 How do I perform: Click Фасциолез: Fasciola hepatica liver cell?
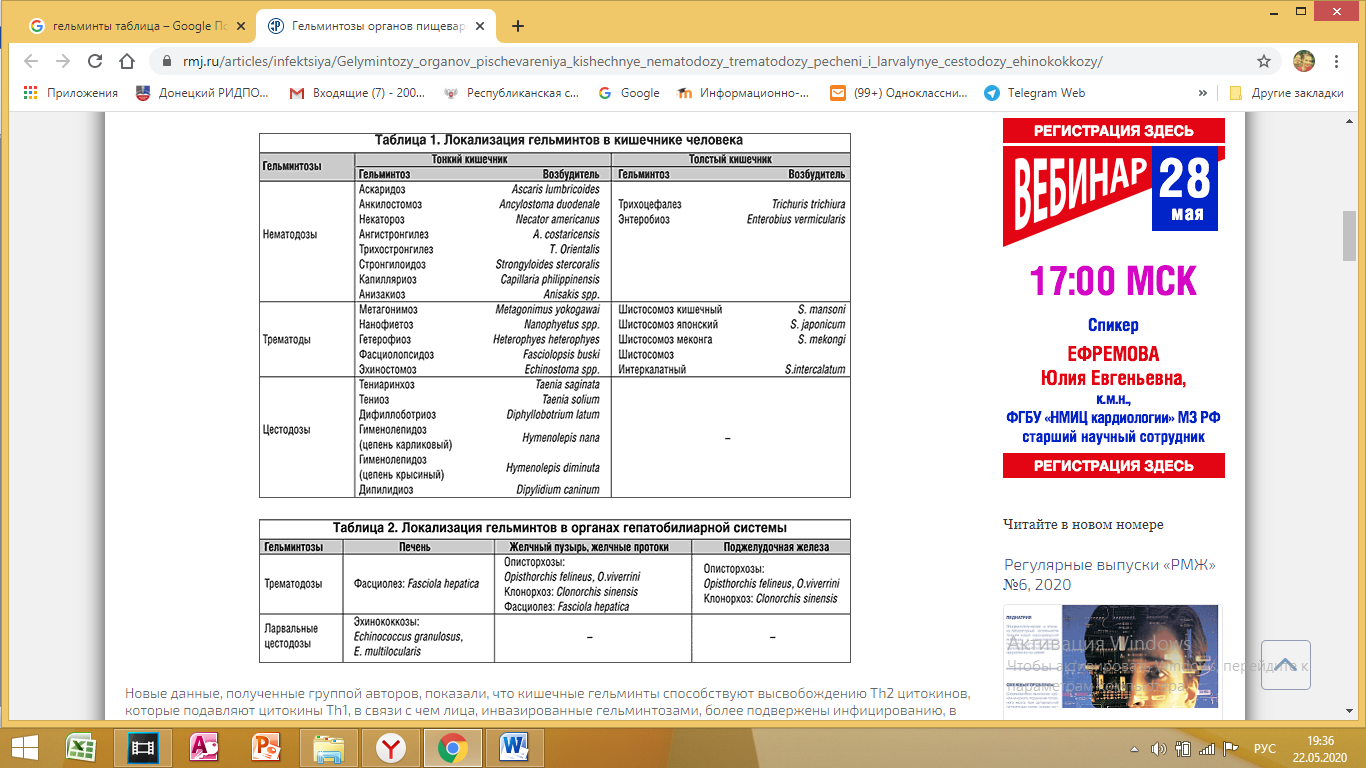(417, 583)
